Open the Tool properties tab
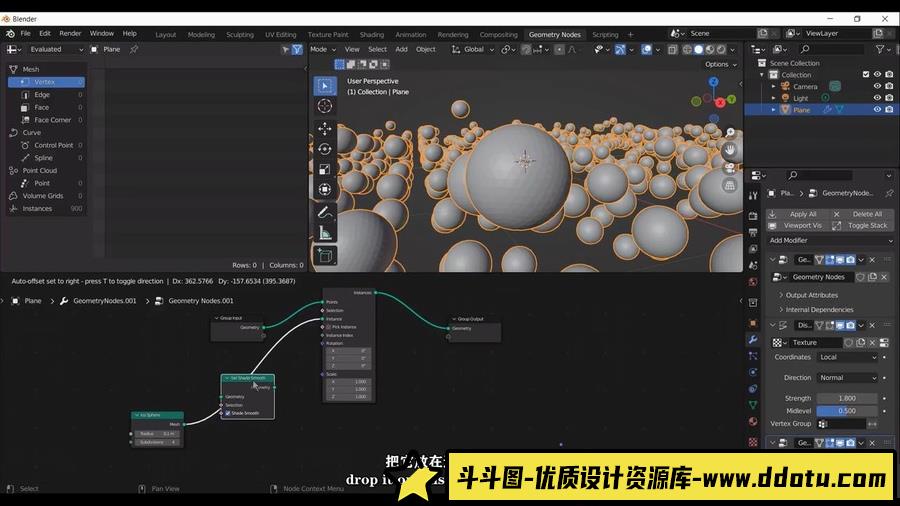Viewport: 900px width, 506px height. click(753, 196)
